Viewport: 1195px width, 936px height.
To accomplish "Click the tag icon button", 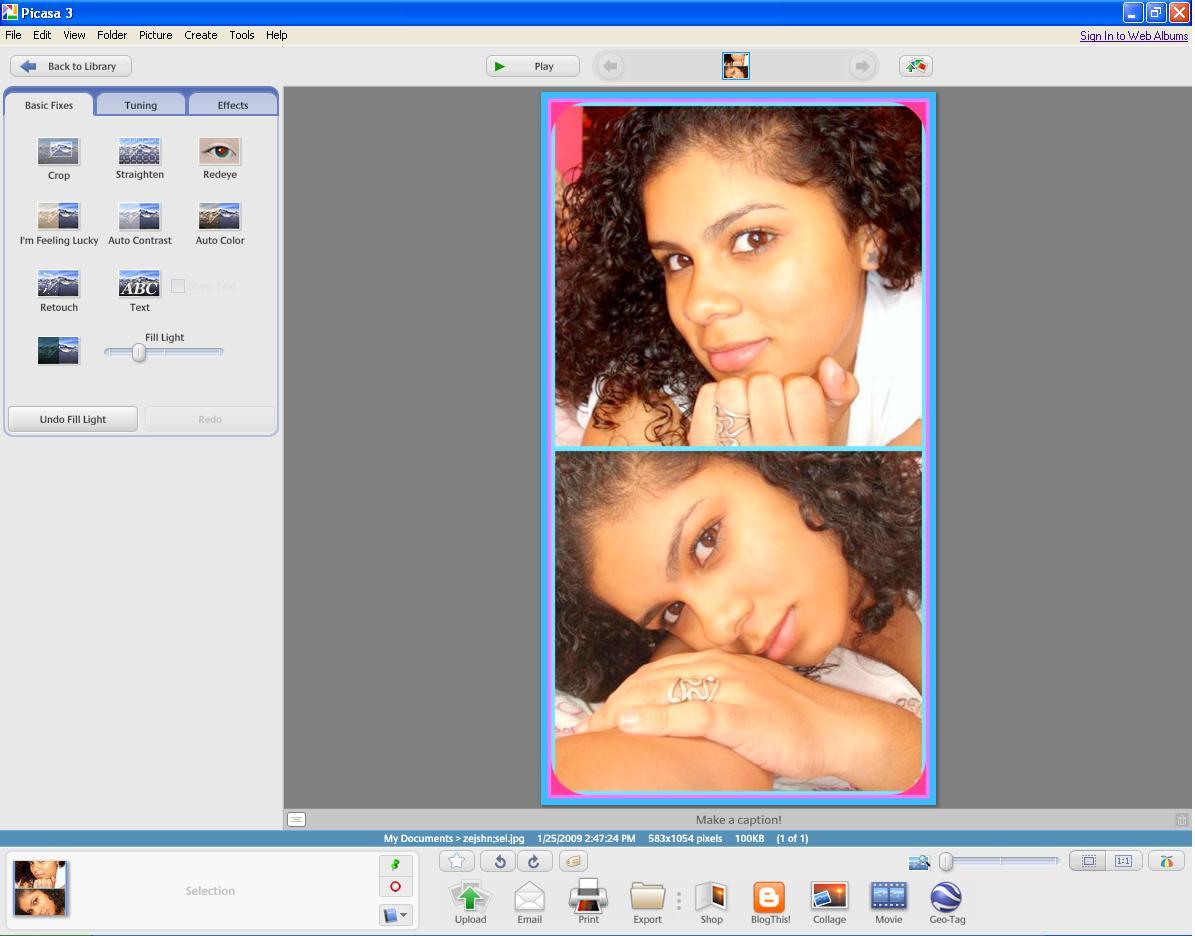I will coord(575,861).
